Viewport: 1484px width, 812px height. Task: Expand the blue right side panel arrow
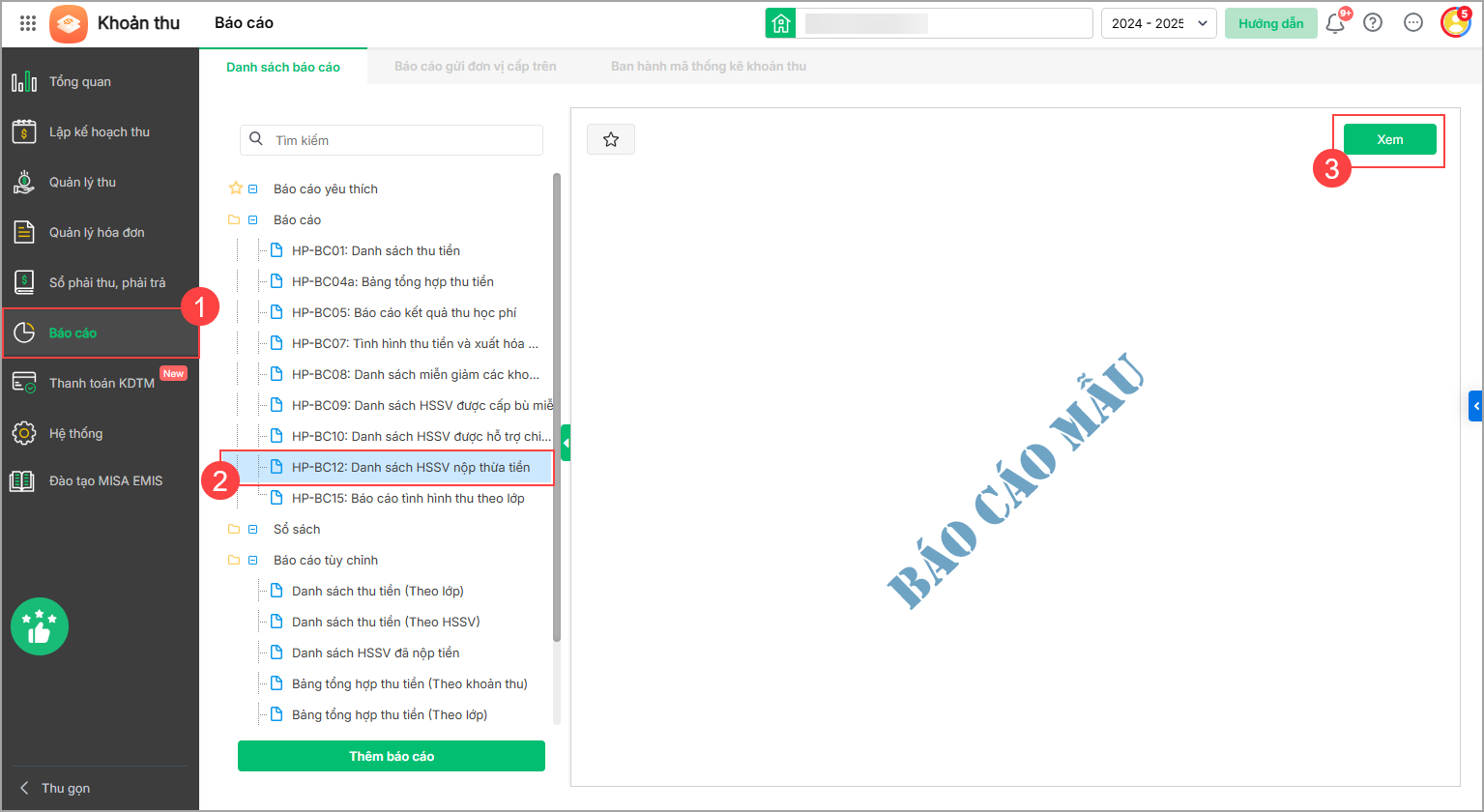[1475, 406]
